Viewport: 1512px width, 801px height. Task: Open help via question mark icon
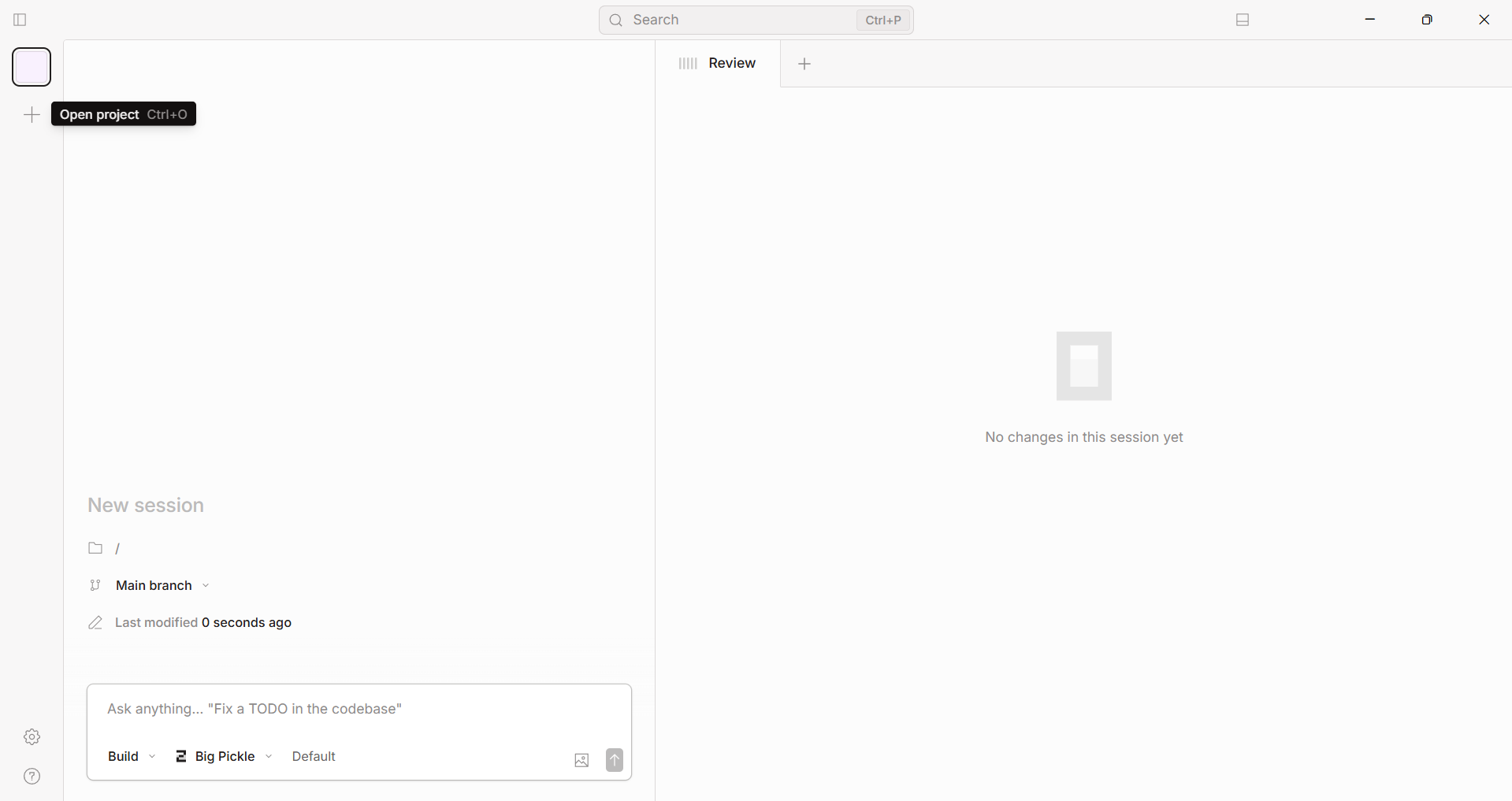(32, 777)
